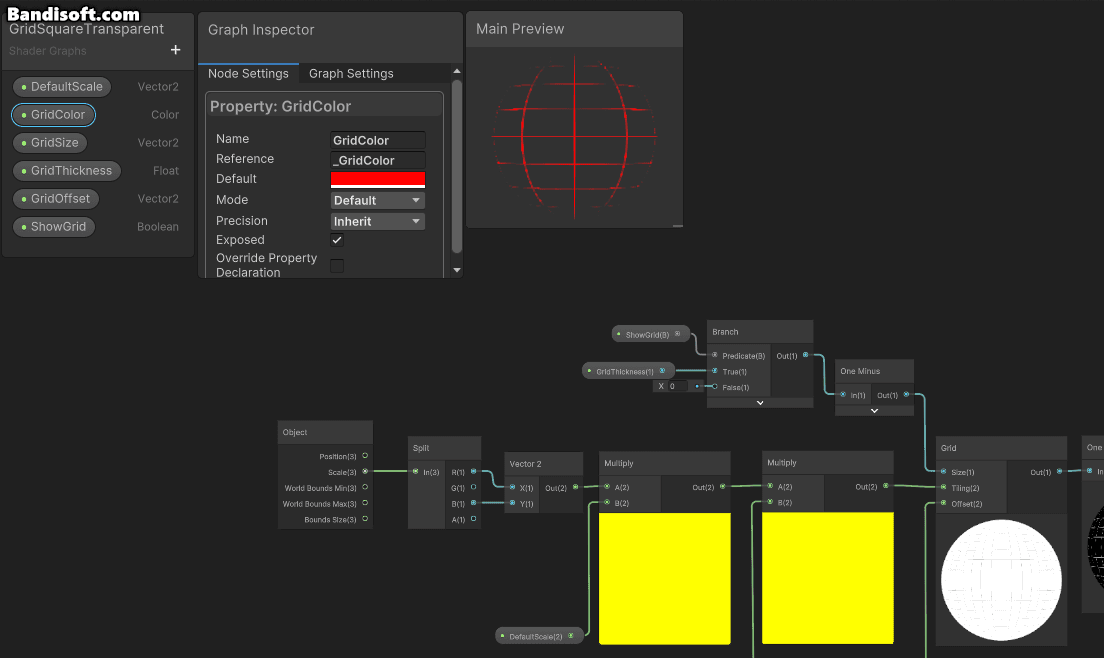This screenshot has height=658, width=1104.
Task: Click Graph Inspector scroll up arrow
Action: tap(457, 71)
